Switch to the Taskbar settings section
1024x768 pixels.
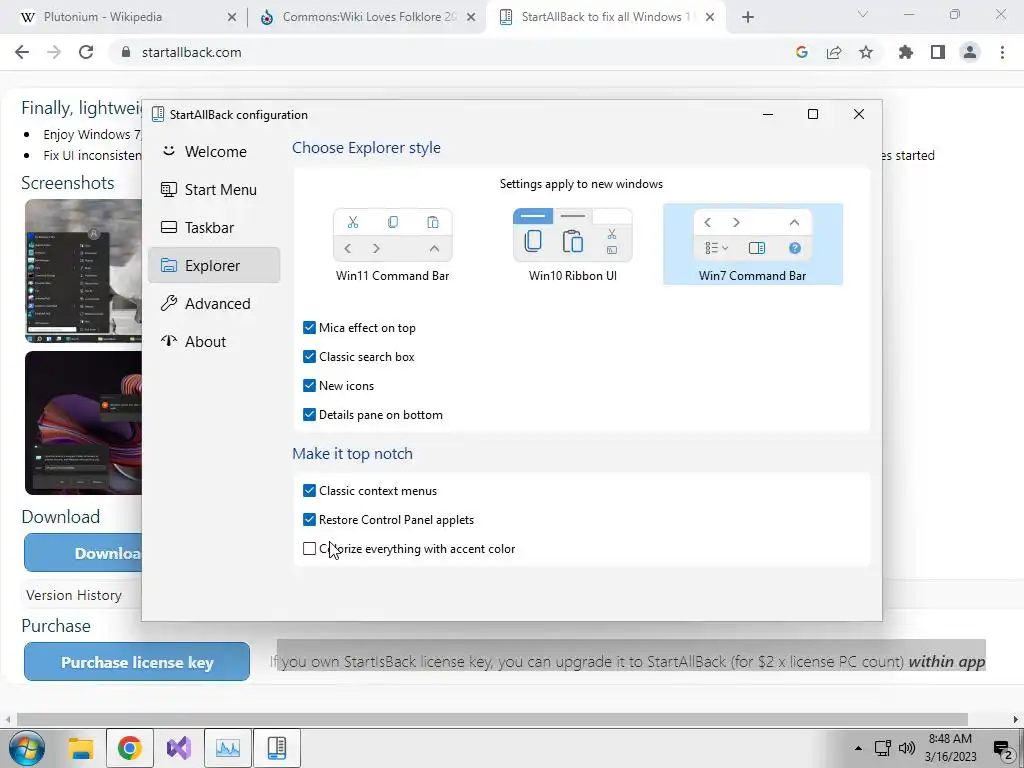214,227
